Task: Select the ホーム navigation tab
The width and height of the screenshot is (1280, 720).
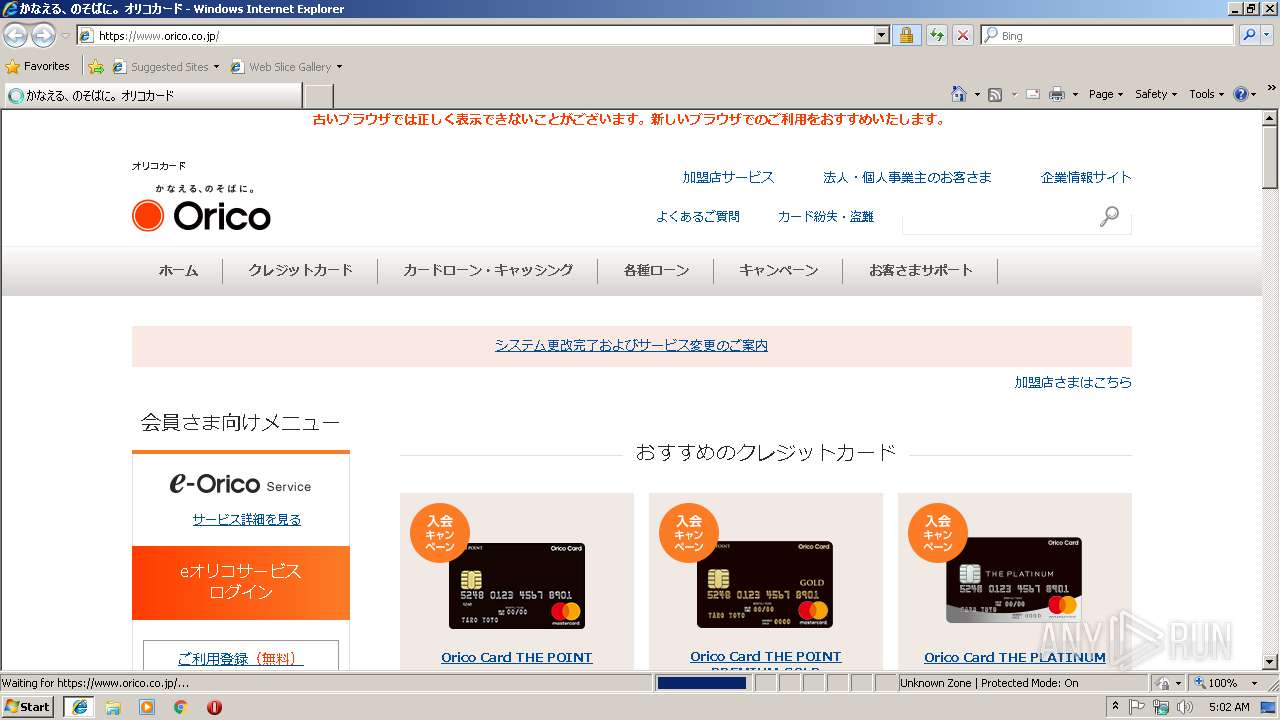Action: coord(179,270)
